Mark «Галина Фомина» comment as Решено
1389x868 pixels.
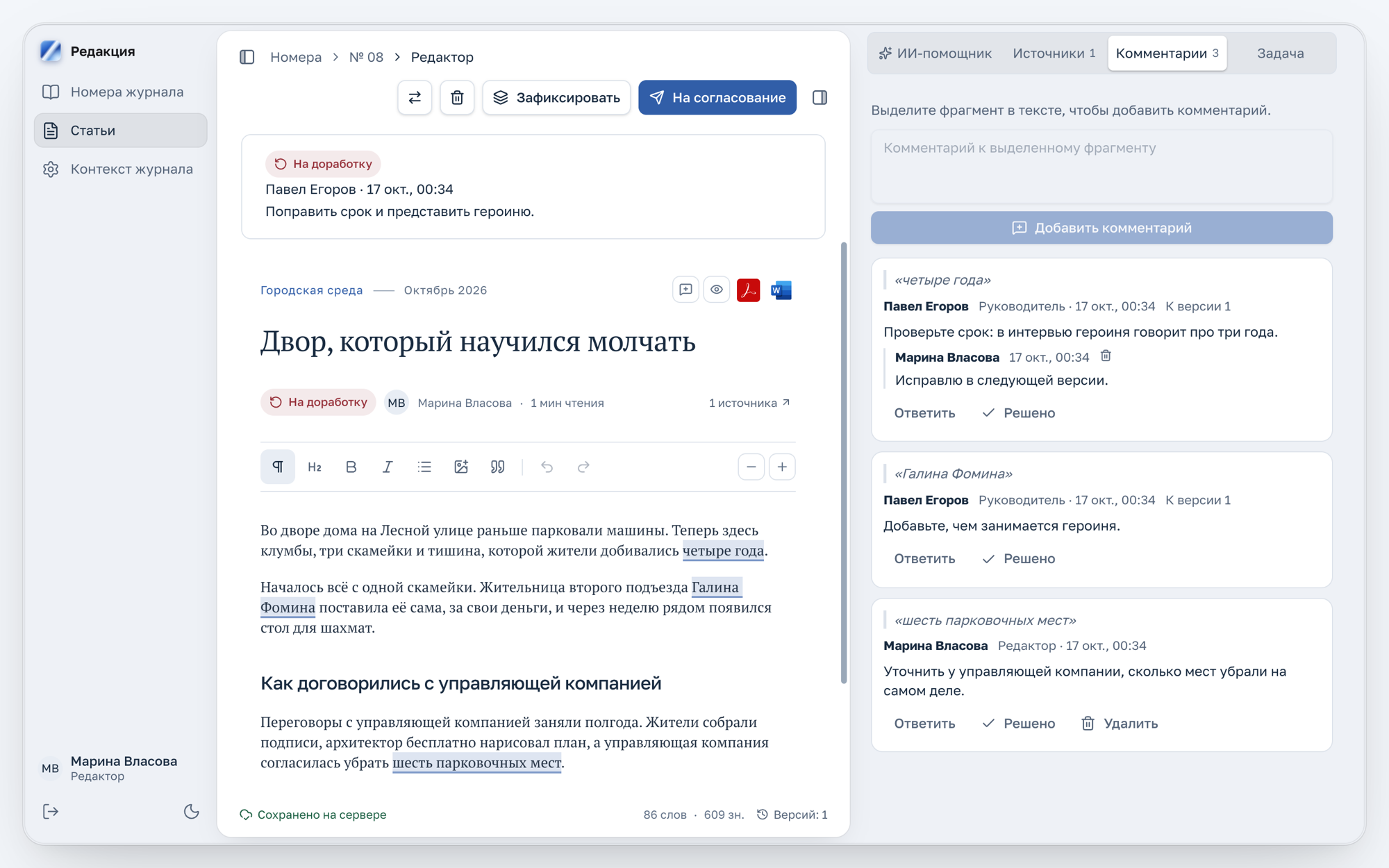tap(1019, 559)
